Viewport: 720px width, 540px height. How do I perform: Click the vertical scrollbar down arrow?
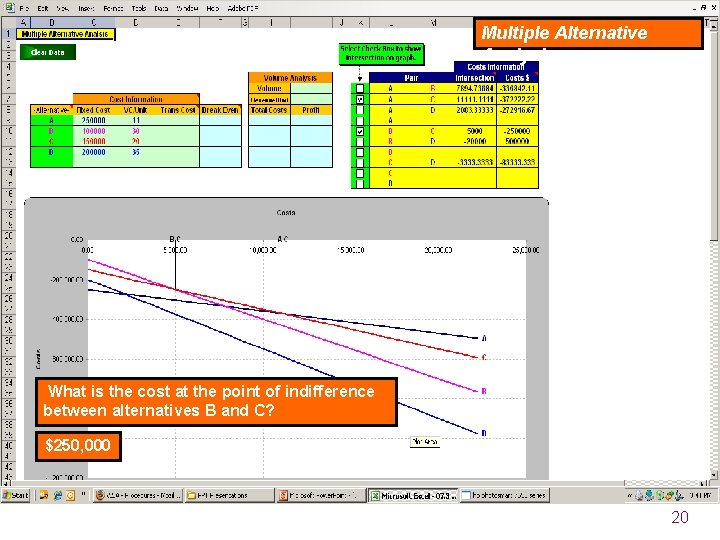[714, 475]
